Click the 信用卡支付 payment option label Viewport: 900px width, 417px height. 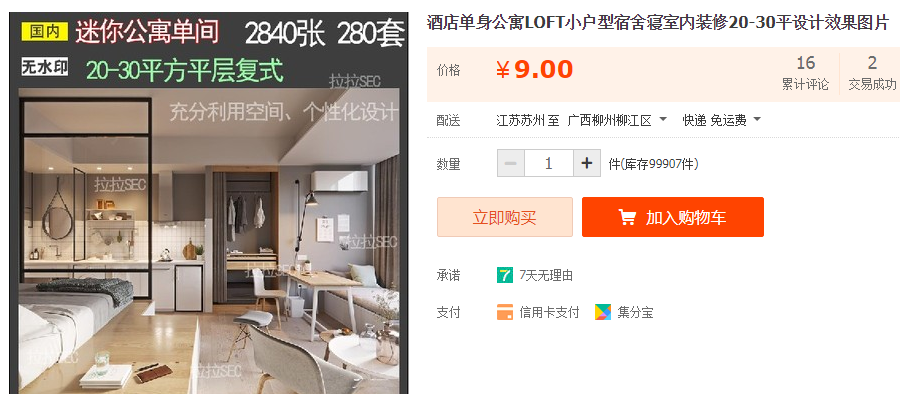tap(549, 313)
